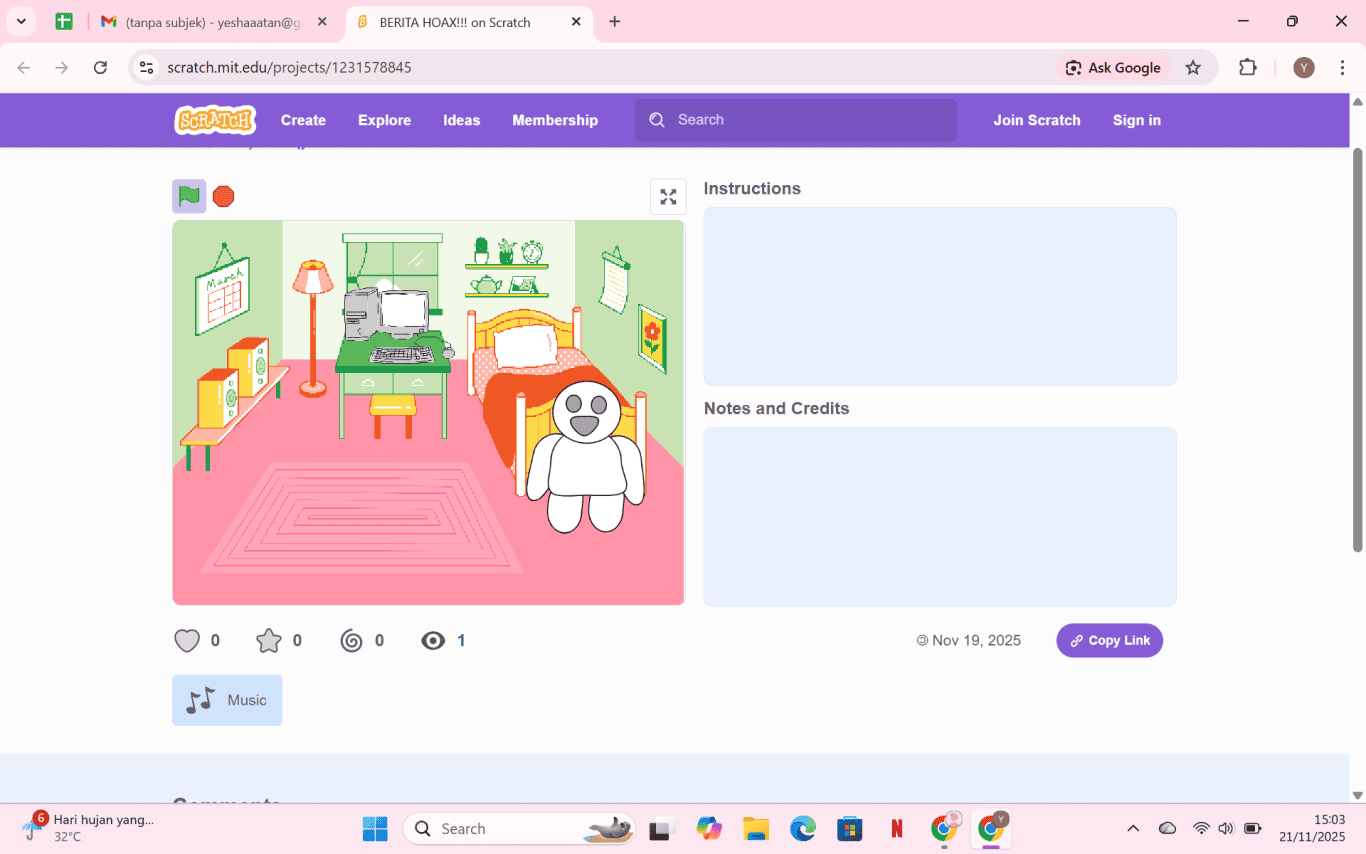
Task: Open Chrome three-dot menu
Action: [1342, 68]
